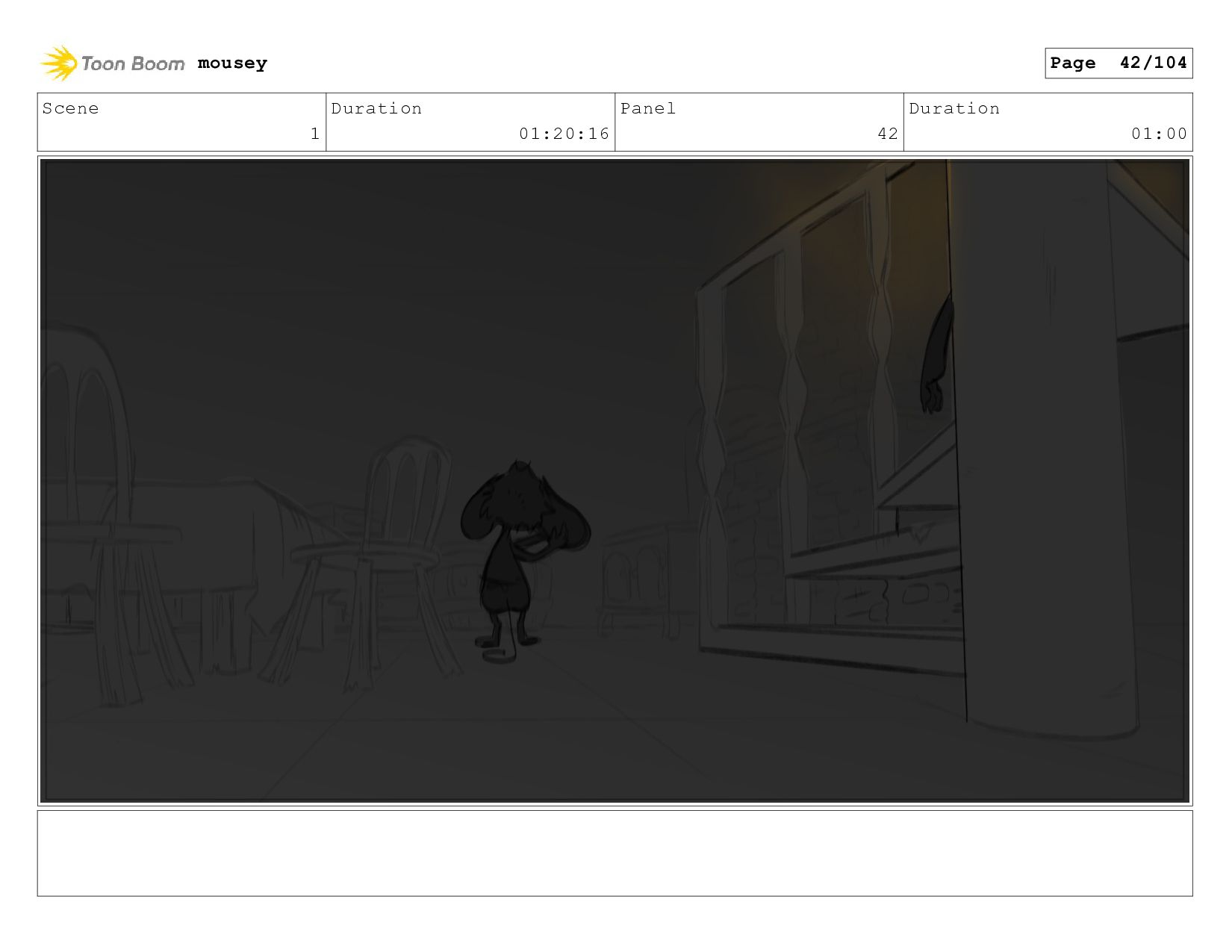
Task: Click the panel duration '01:00'
Action: [x=1159, y=134]
